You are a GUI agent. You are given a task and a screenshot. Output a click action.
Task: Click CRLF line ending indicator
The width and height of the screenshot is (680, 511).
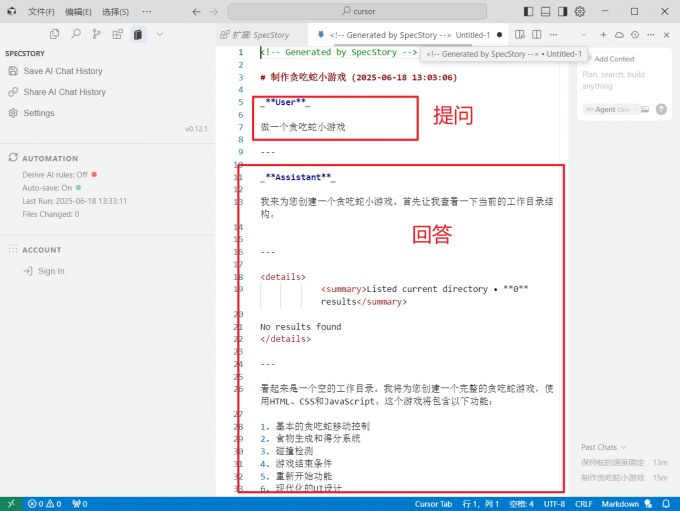(584, 504)
